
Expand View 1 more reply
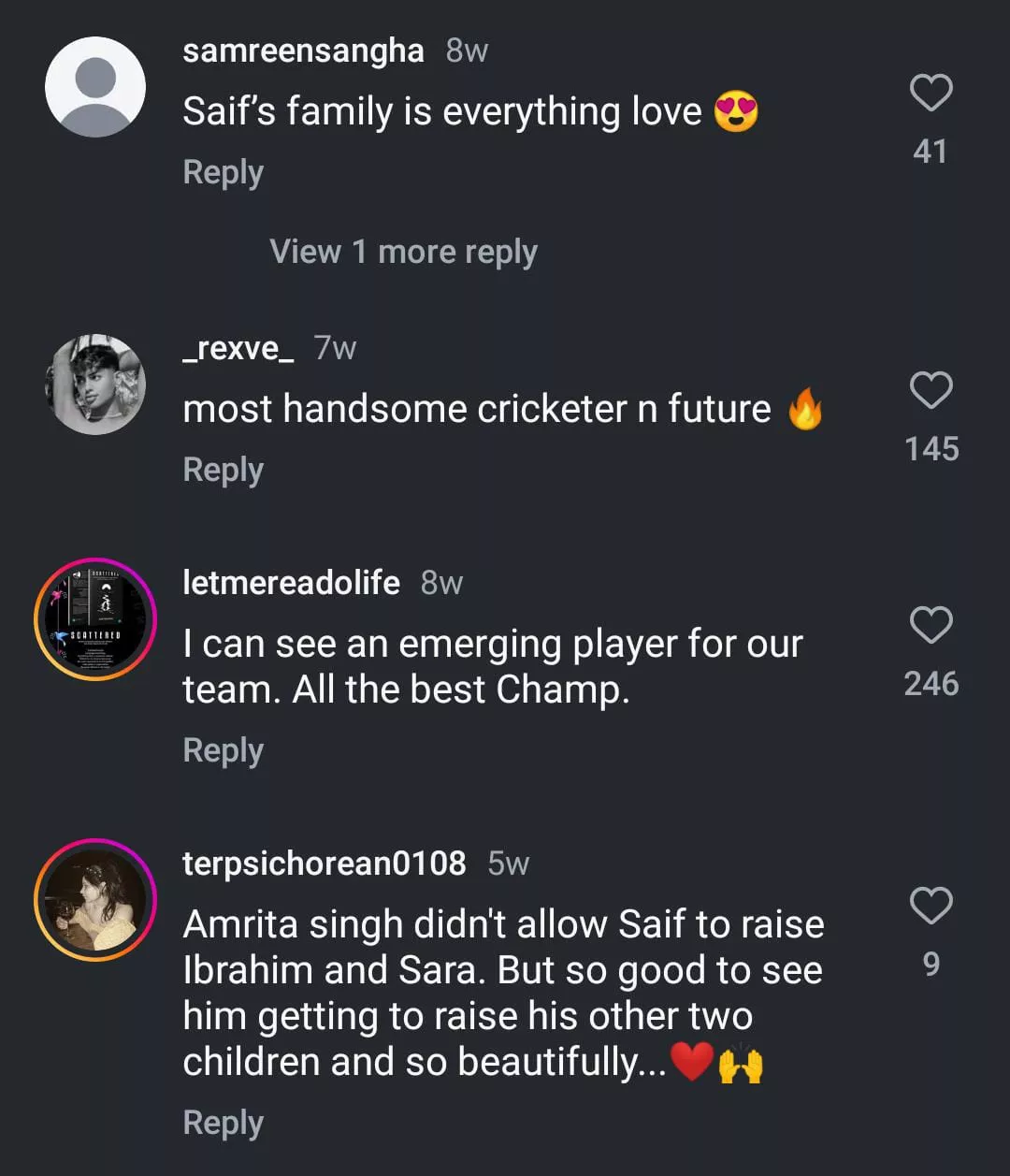[403, 252]
